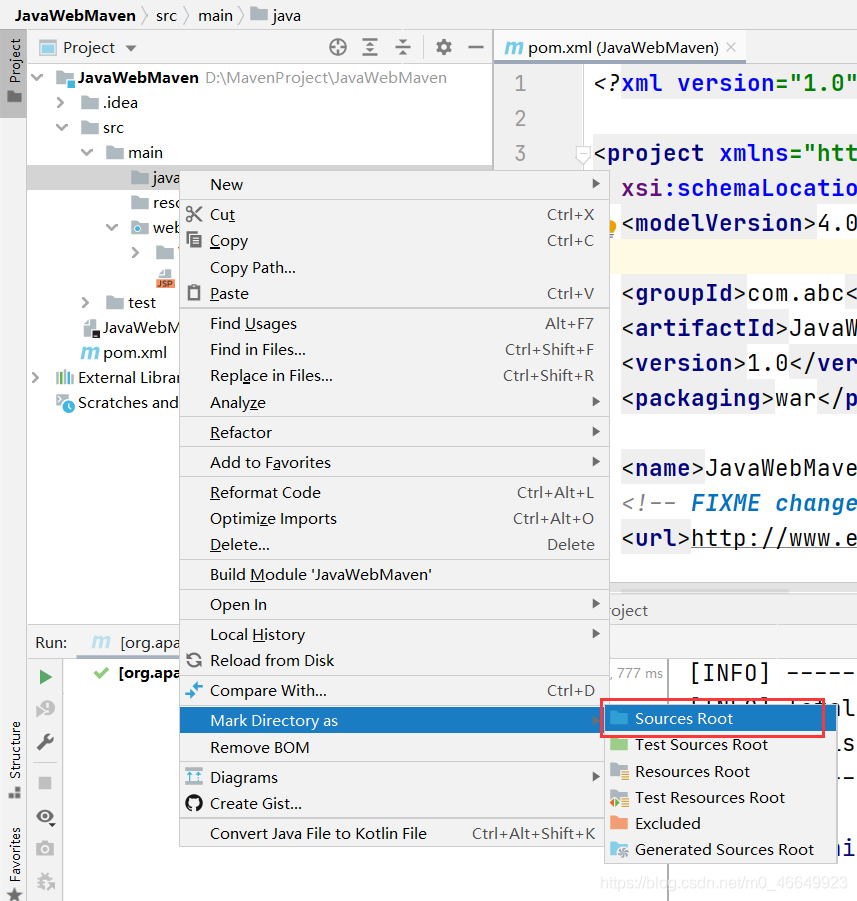Click the camera icon in Run panel

[45, 848]
